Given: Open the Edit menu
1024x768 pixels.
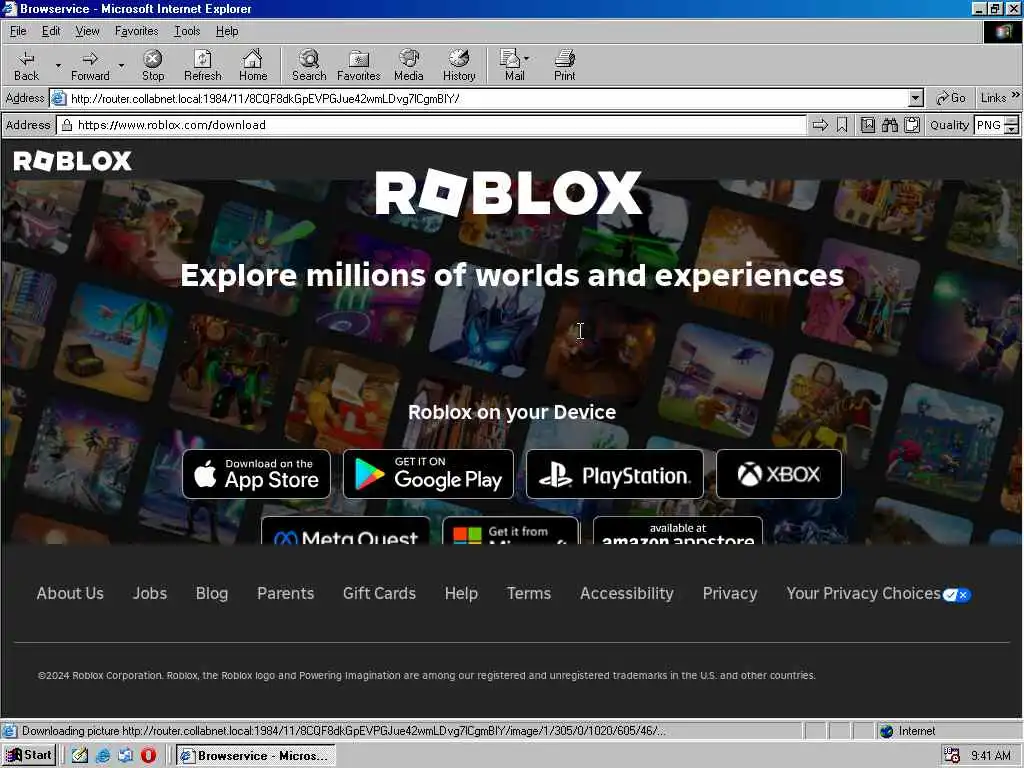Looking at the screenshot, I should click(x=51, y=31).
